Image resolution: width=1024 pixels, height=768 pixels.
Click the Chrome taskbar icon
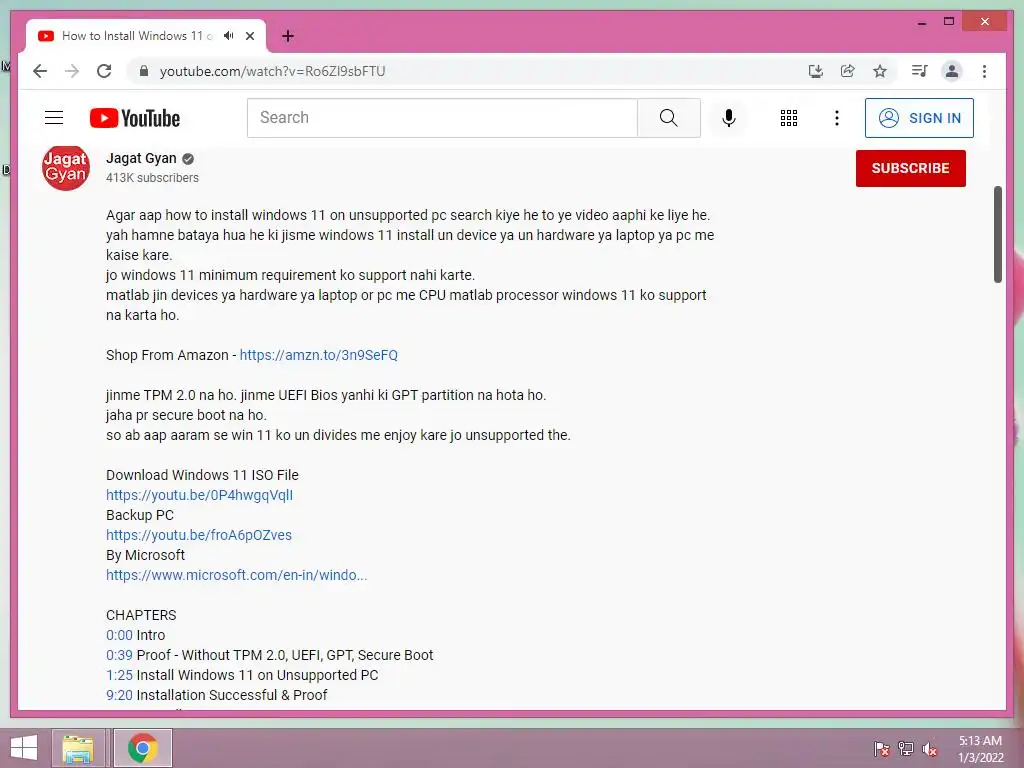143,748
